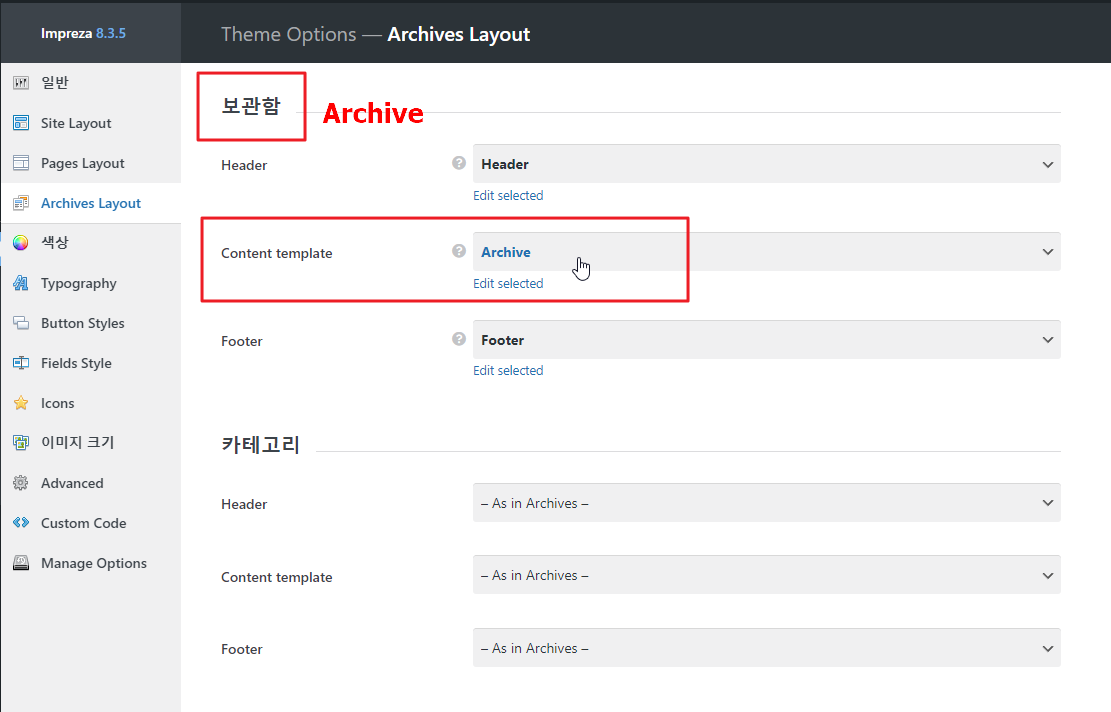Click the Theme Options title text

click(x=288, y=34)
